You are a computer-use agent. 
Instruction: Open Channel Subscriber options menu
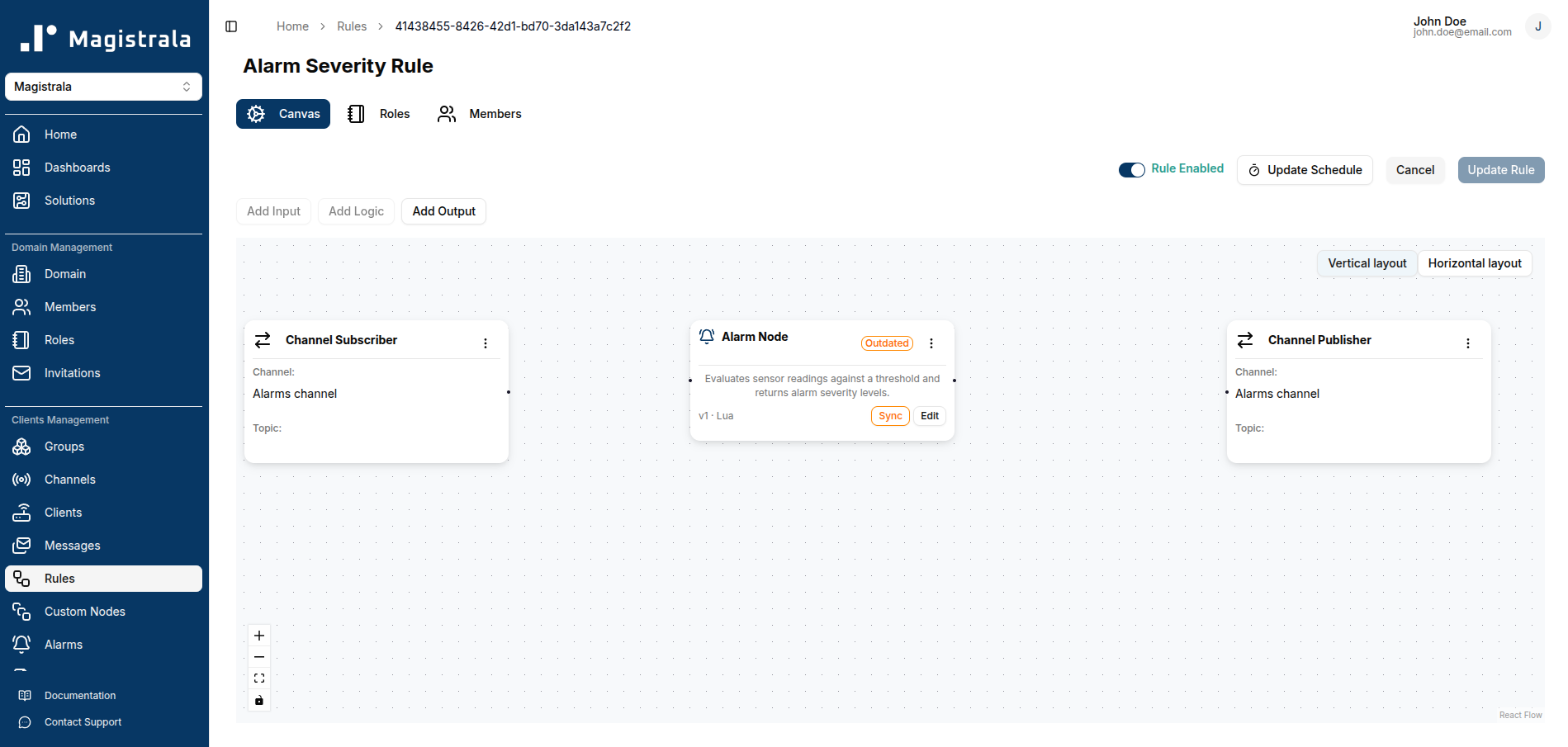(x=486, y=343)
